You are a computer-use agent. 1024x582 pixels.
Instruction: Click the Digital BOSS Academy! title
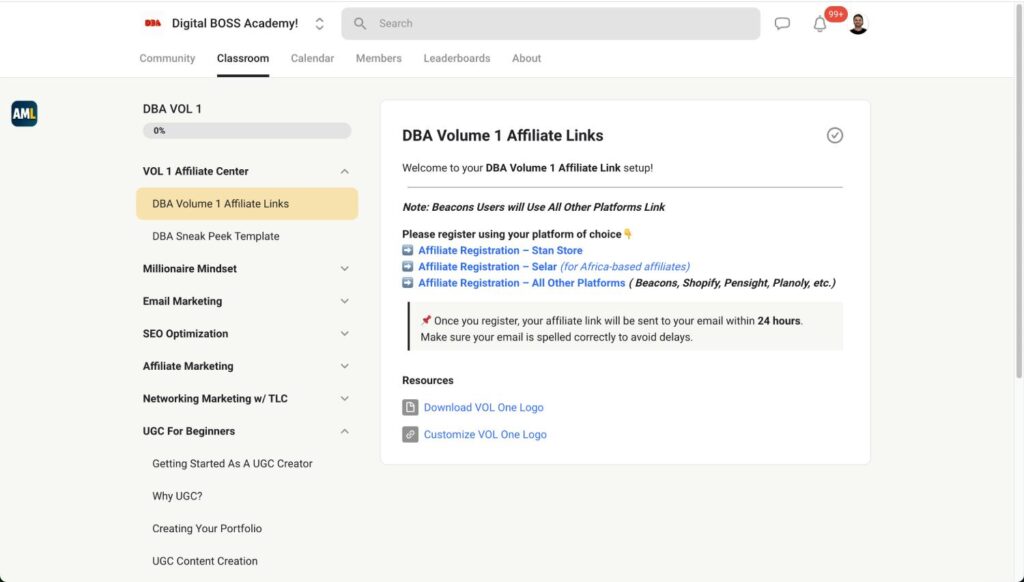(234, 24)
